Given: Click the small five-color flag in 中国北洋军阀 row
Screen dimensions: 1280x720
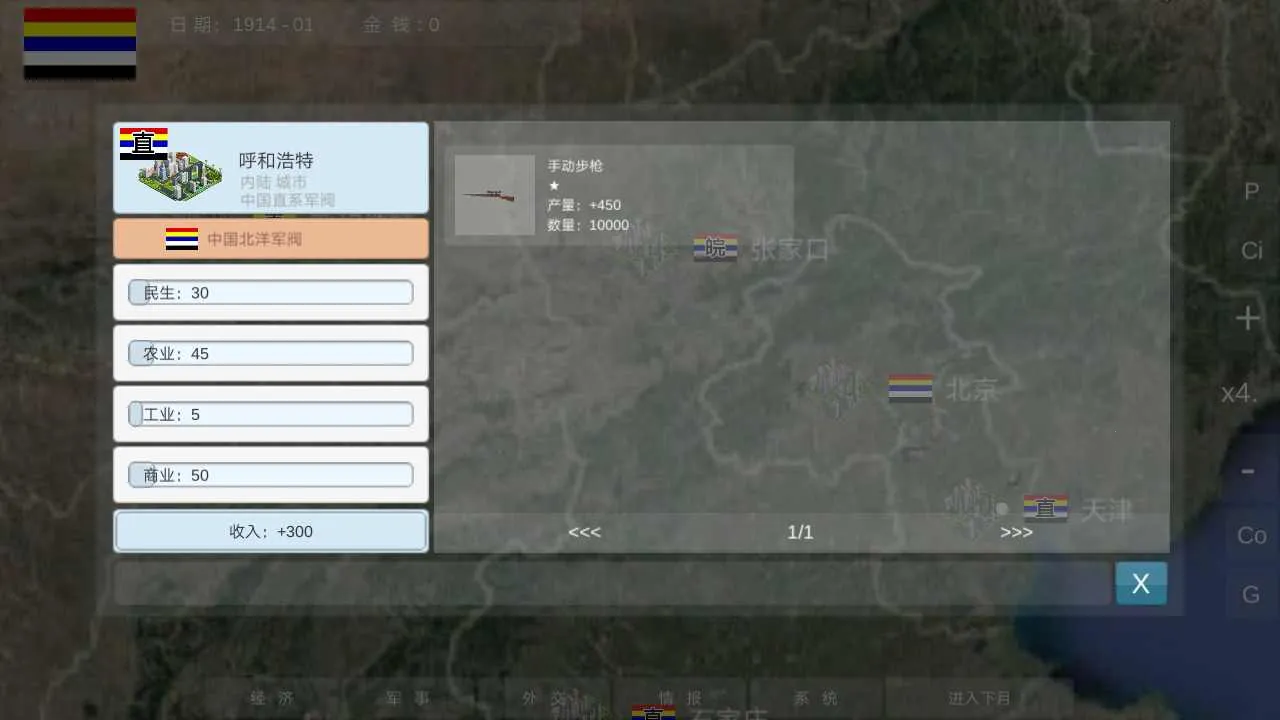Looking at the screenshot, I should pos(182,239).
